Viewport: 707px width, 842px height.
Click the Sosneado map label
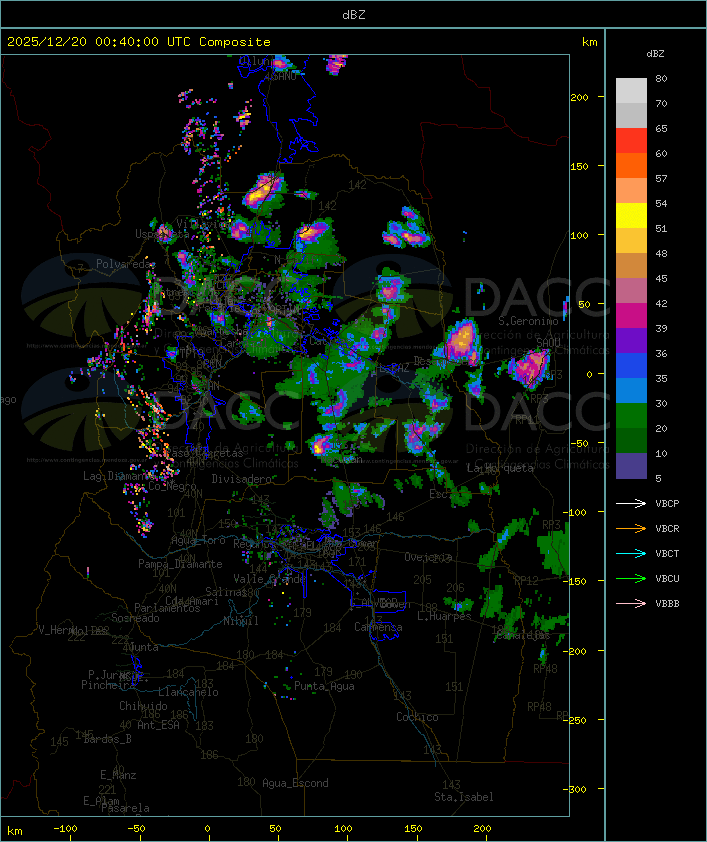135,618
